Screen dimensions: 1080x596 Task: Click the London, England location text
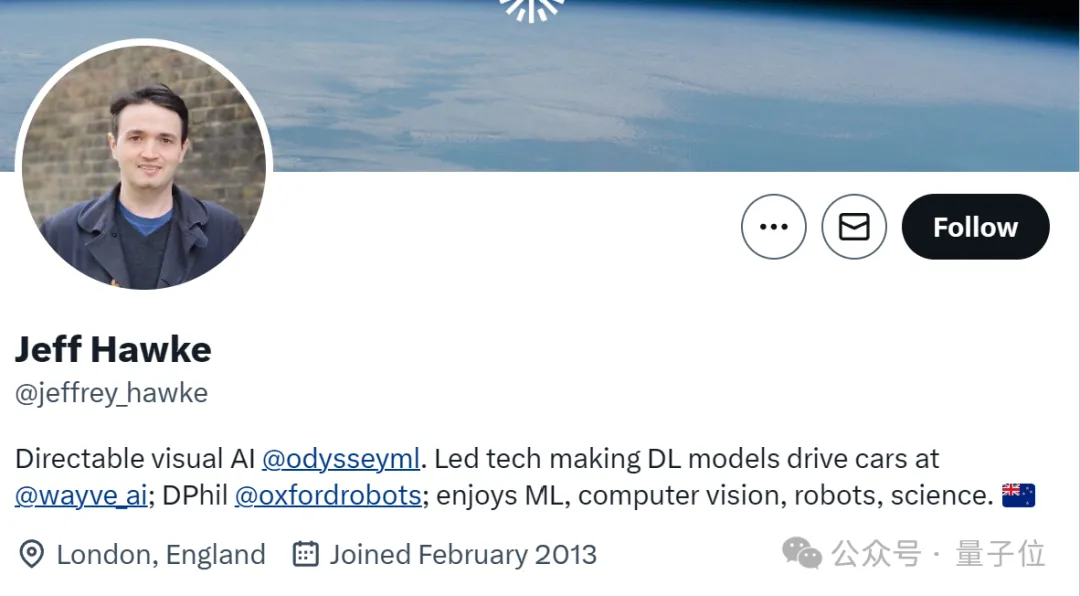click(x=161, y=555)
